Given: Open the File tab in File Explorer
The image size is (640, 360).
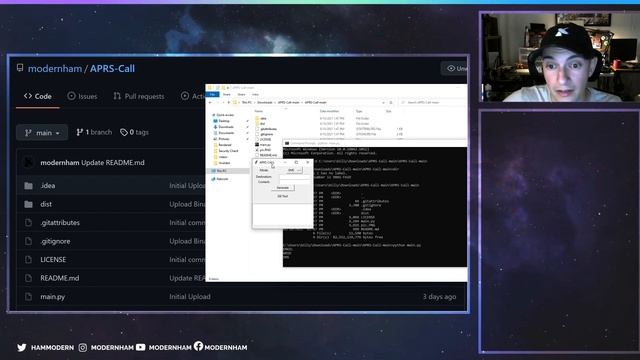Looking at the screenshot, I should click(x=212, y=94).
